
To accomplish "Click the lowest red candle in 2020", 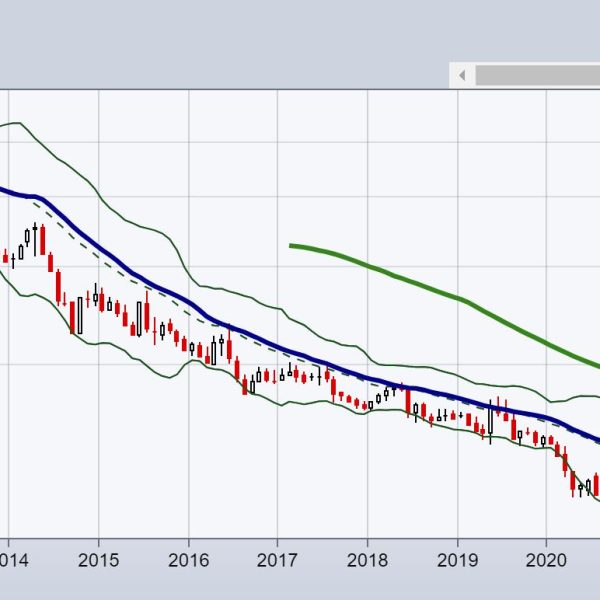I will (574, 486).
